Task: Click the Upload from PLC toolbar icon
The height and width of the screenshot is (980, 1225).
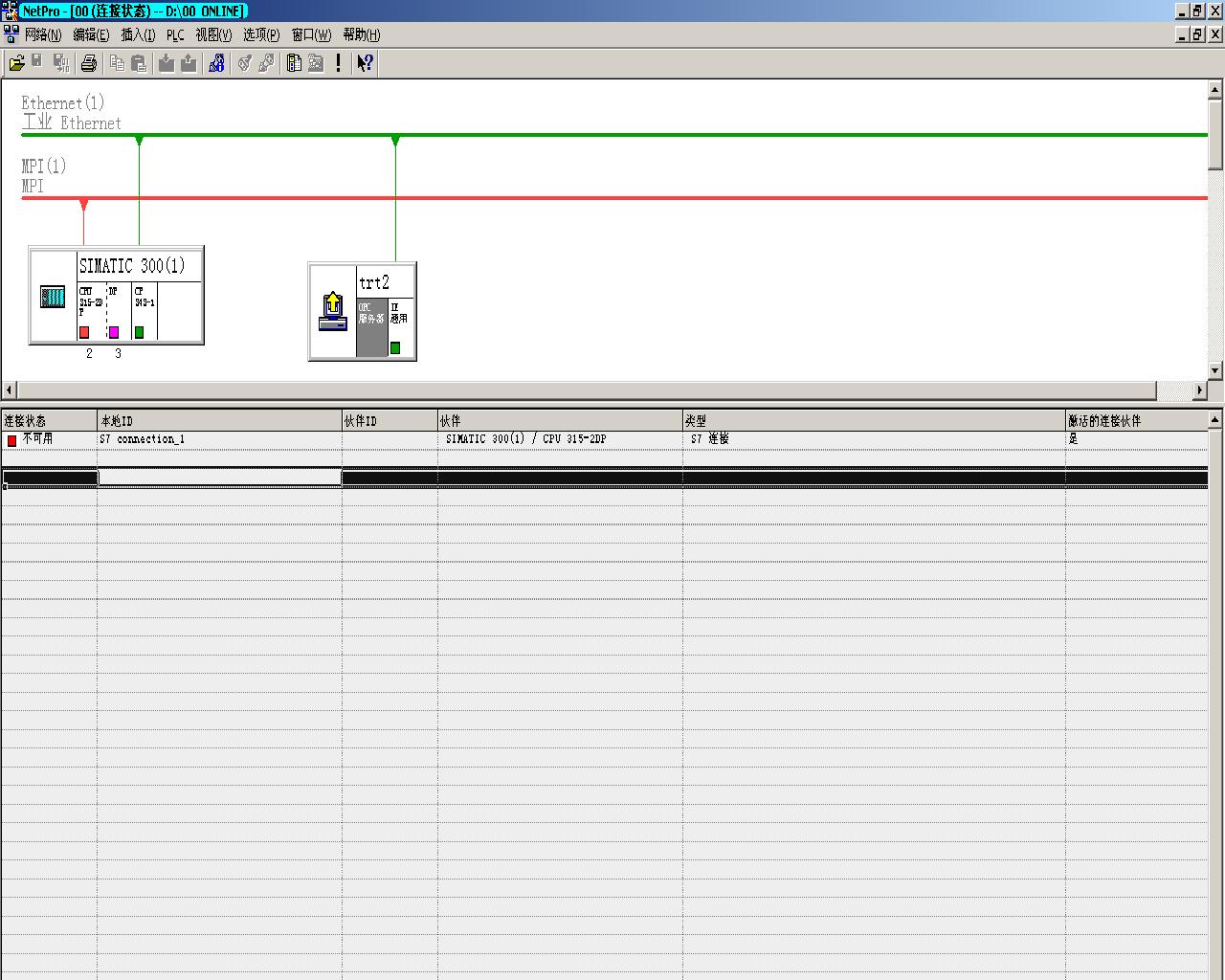Action: [189, 63]
